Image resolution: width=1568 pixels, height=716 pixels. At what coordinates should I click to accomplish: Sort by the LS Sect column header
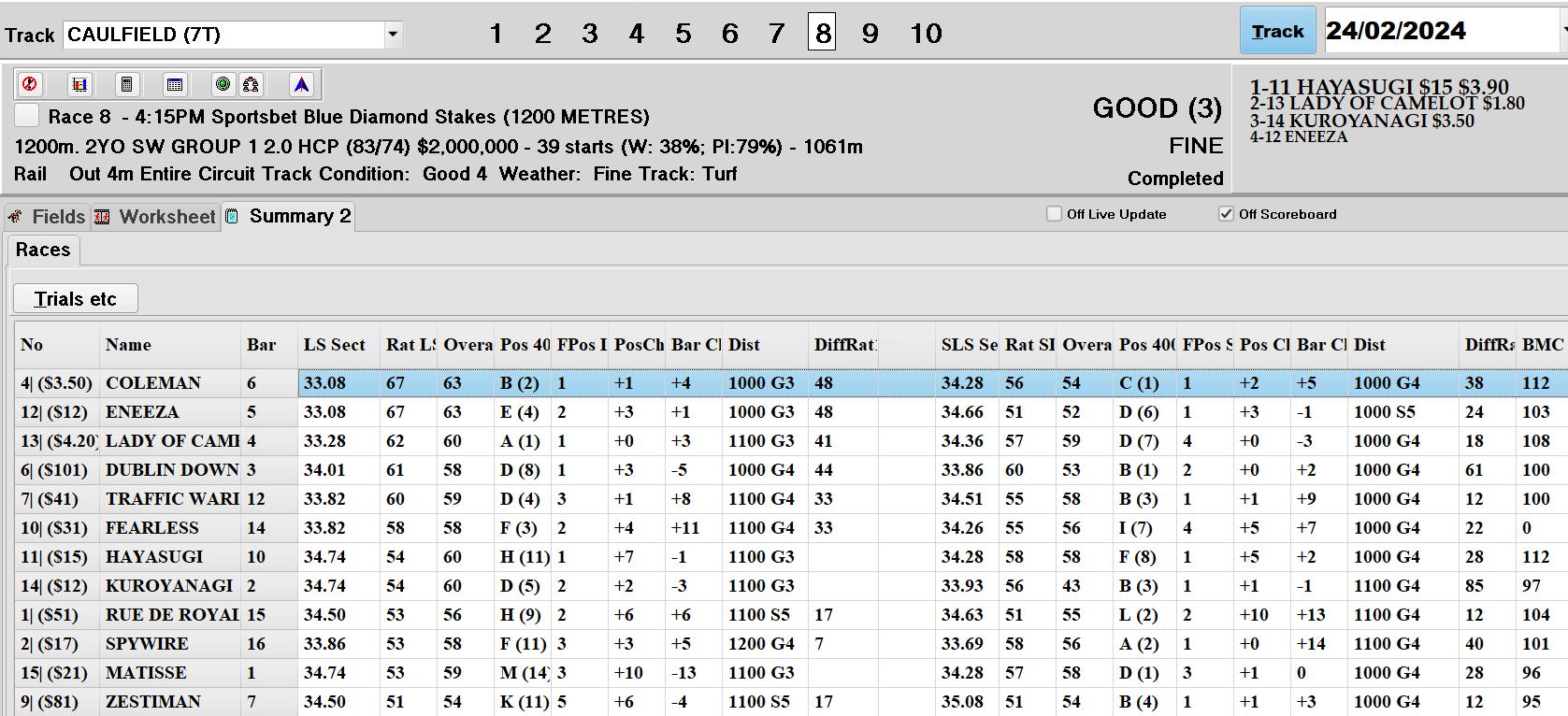(x=335, y=345)
